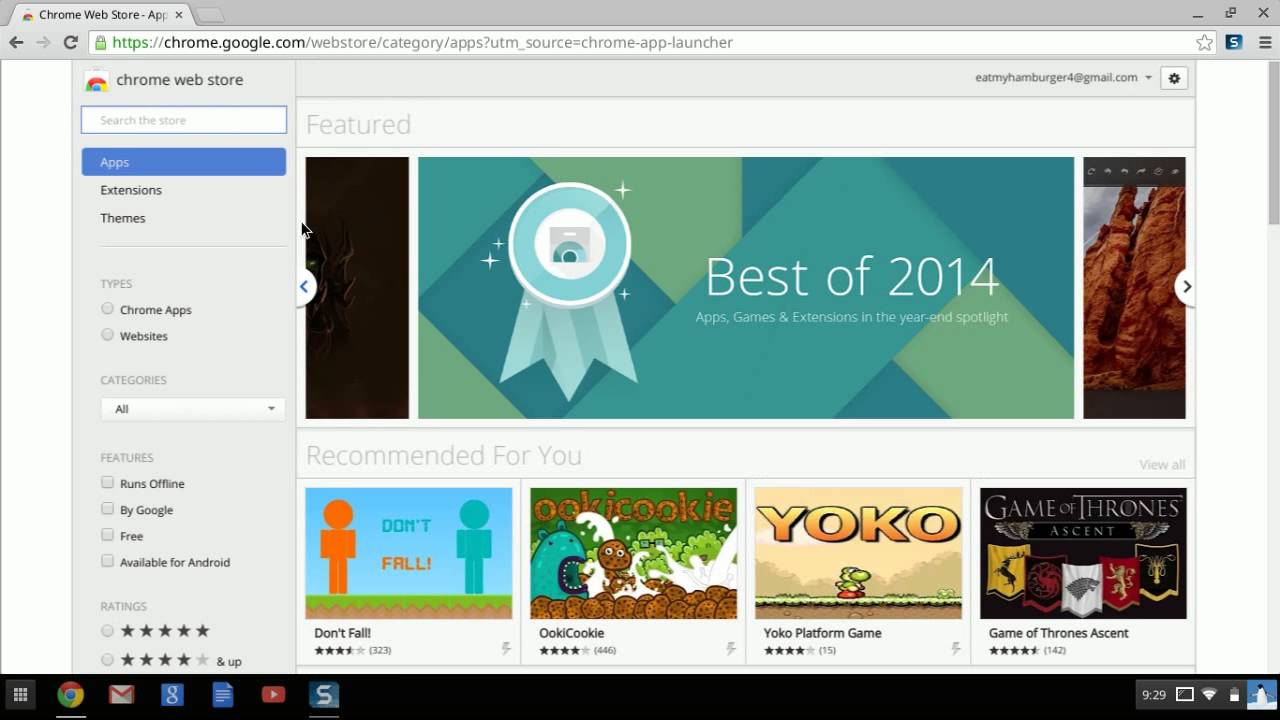Image resolution: width=1280 pixels, height=720 pixels.
Task: Enable the Runs Offline filter
Action: 107,483
